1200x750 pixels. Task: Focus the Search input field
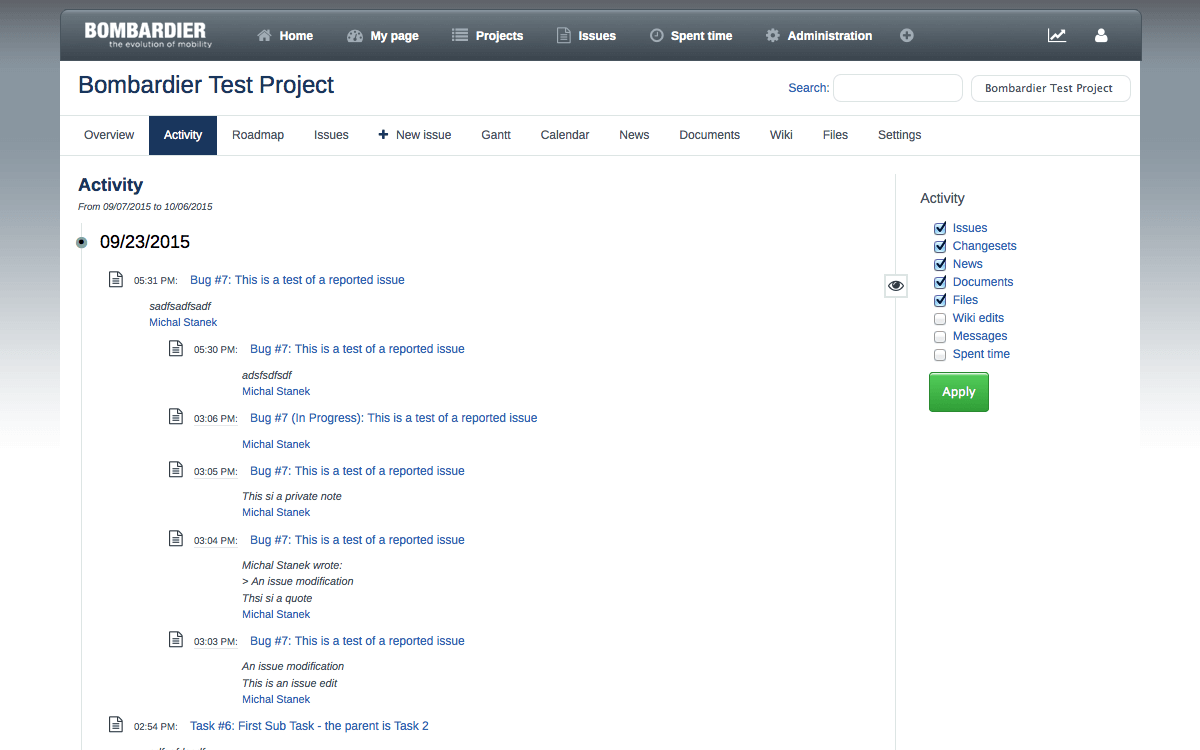(898, 88)
